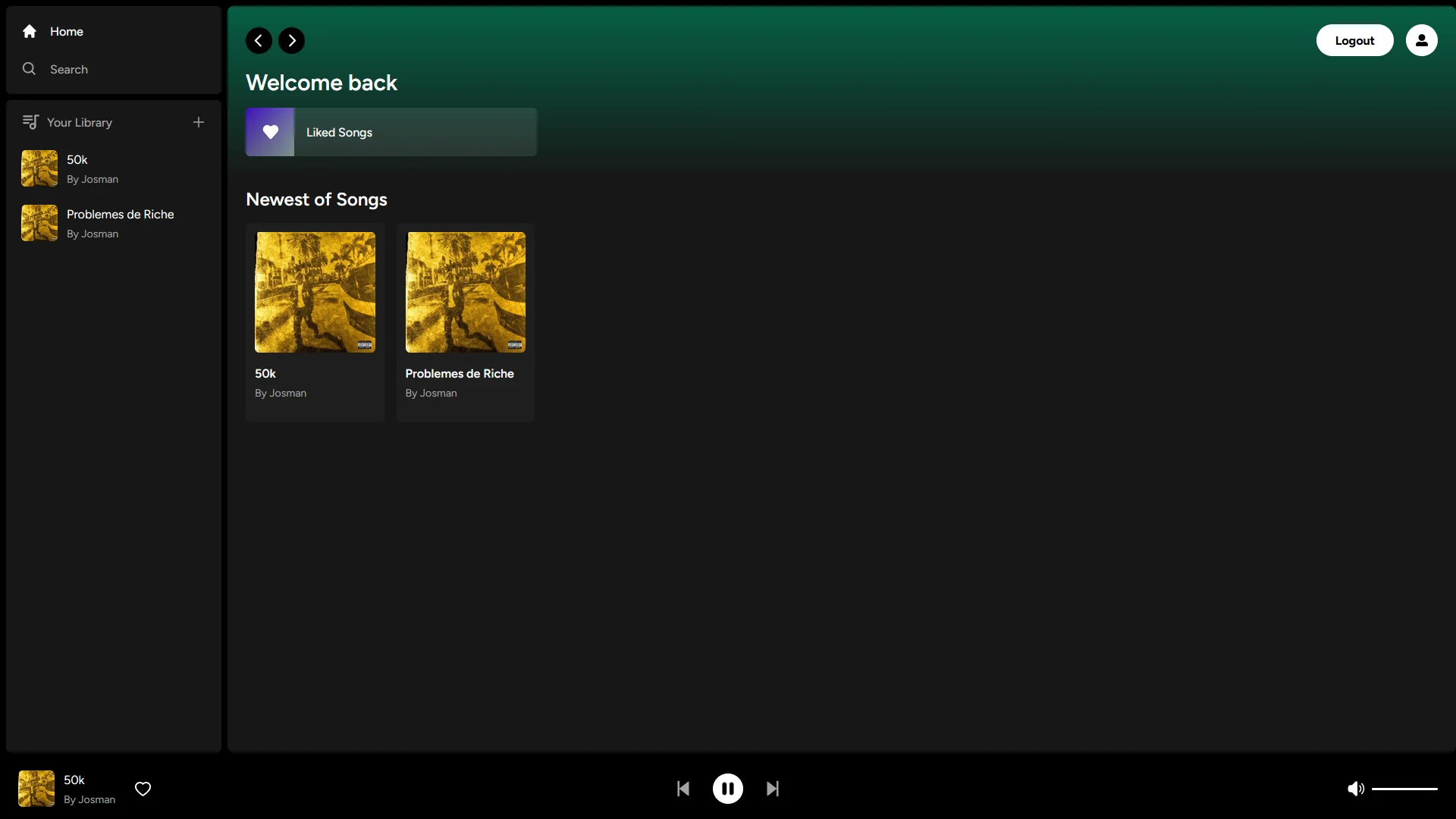This screenshot has height=819, width=1456.
Task: Adjust the volume slider
Action: tap(1404, 789)
